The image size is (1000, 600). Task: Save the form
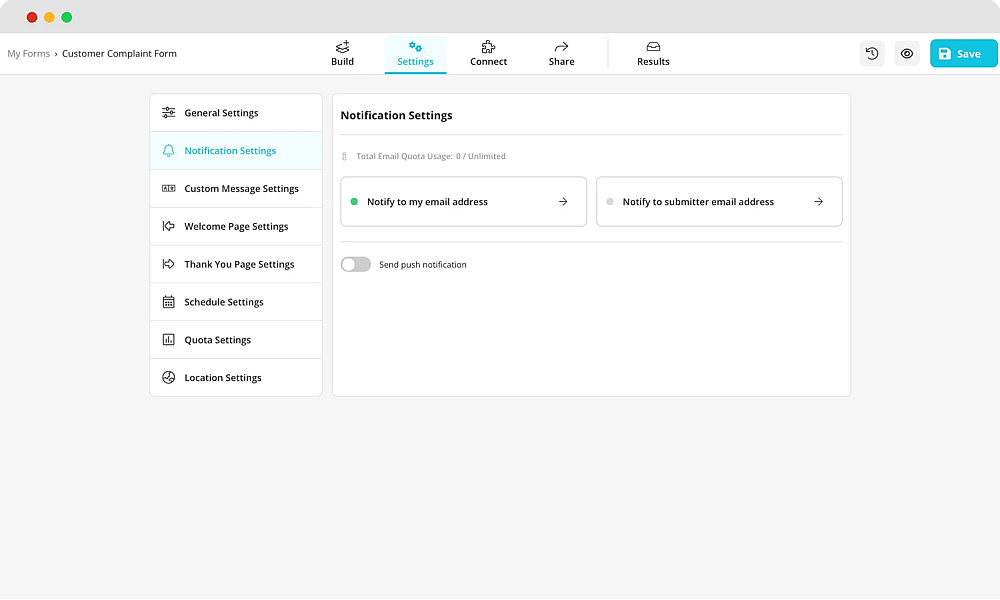(x=963, y=54)
